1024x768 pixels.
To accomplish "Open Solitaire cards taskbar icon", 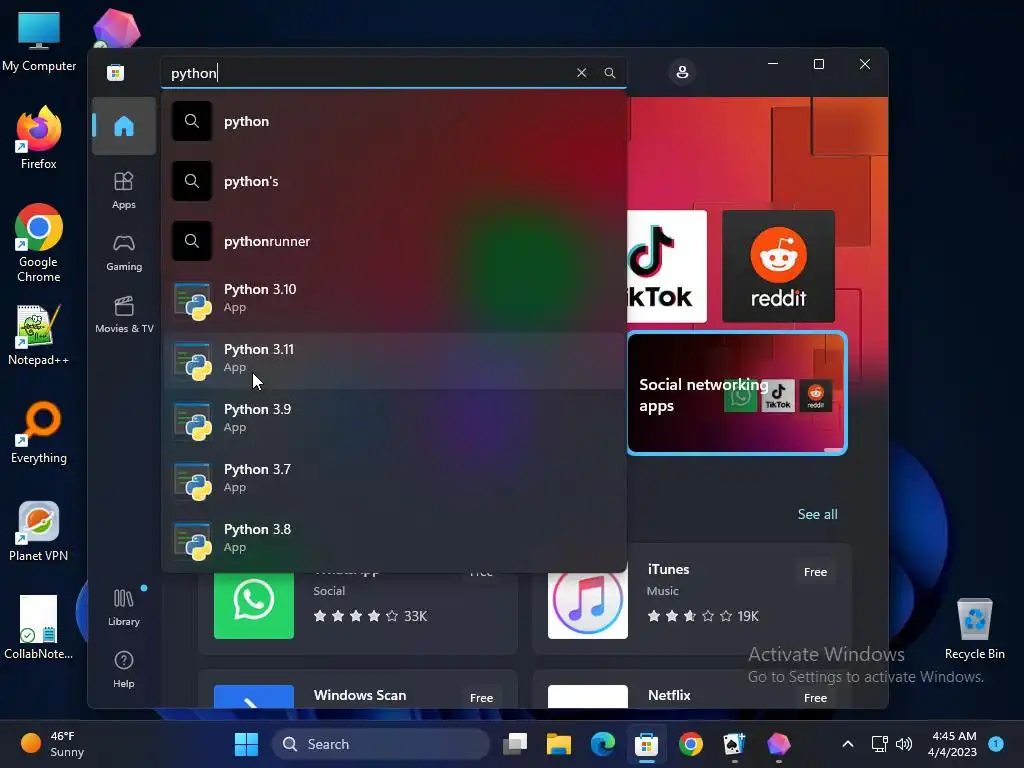I will pos(734,744).
